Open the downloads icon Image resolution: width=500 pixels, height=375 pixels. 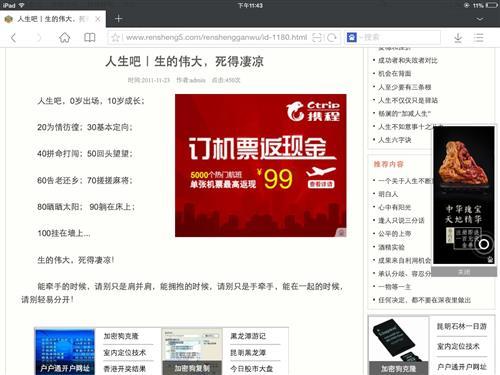coord(458,38)
